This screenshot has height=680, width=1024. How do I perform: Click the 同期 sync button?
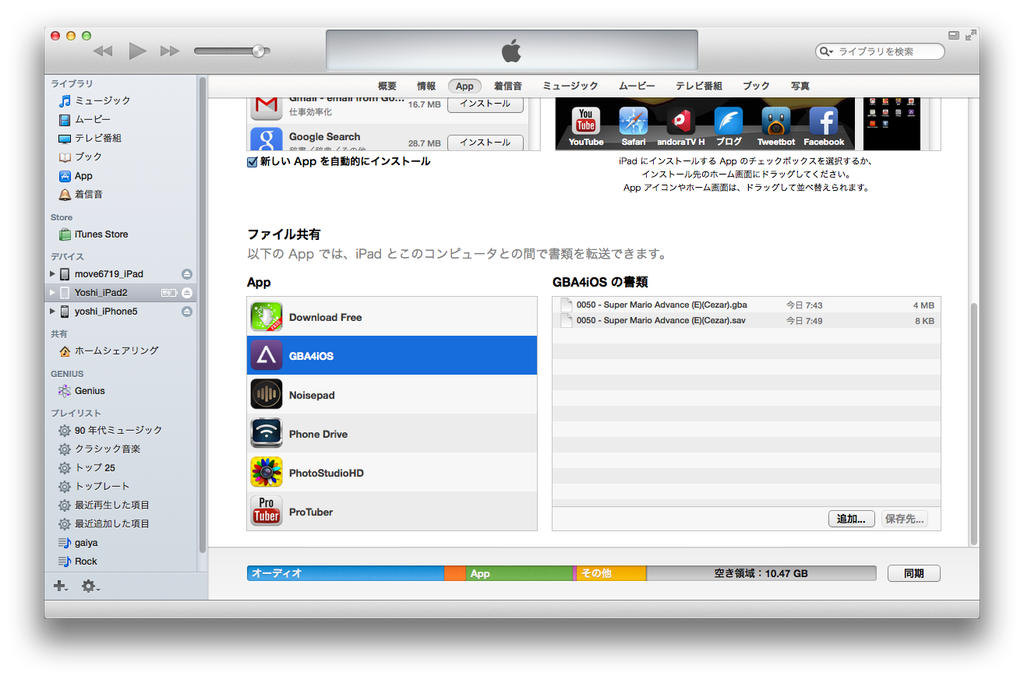[x=914, y=574]
